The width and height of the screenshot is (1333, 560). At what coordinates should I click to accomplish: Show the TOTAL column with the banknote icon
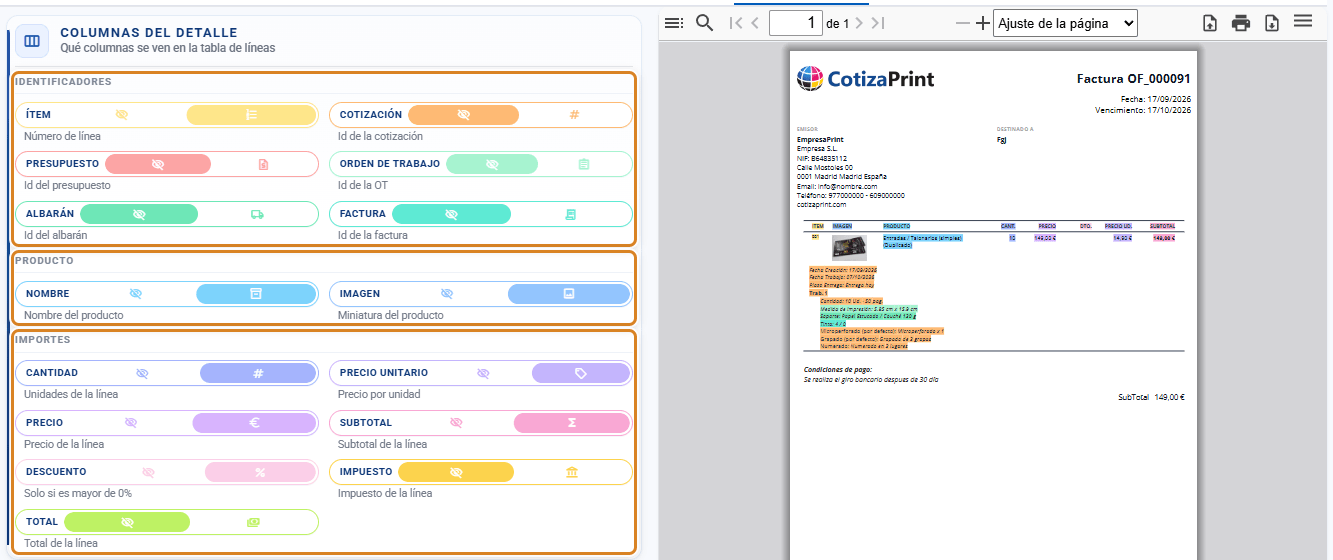click(x=253, y=522)
